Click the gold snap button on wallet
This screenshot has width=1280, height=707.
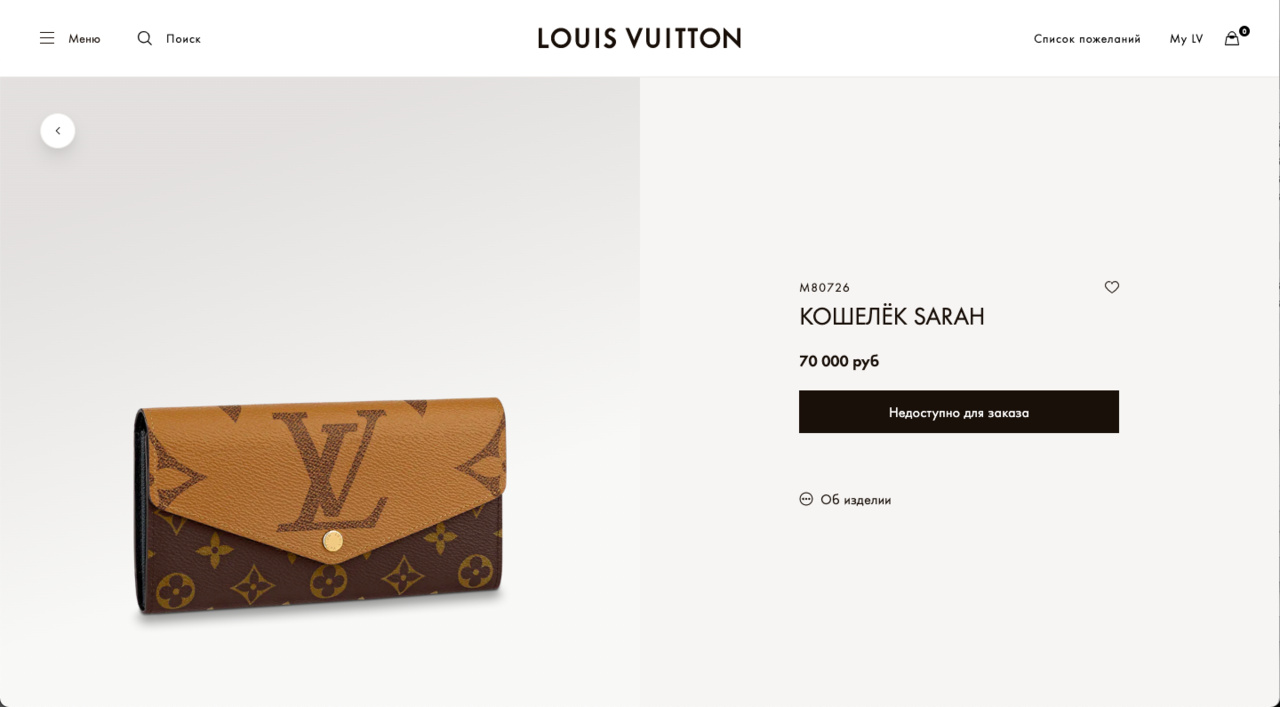(333, 541)
